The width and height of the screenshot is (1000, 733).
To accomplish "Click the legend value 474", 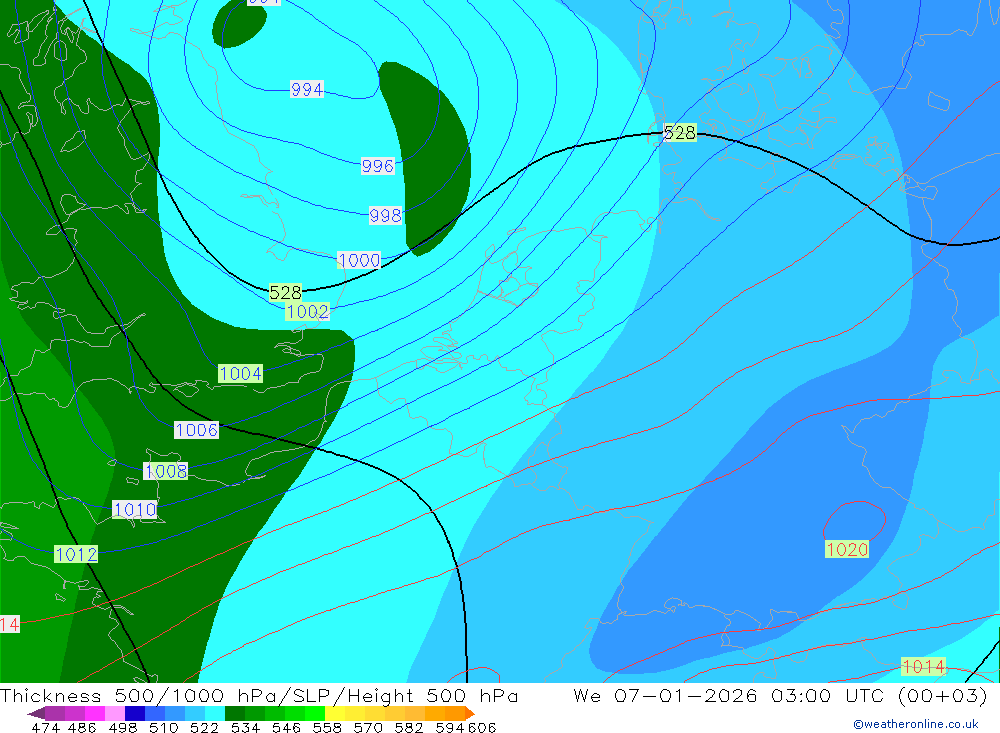I will pyautogui.click(x=46, y=727).
